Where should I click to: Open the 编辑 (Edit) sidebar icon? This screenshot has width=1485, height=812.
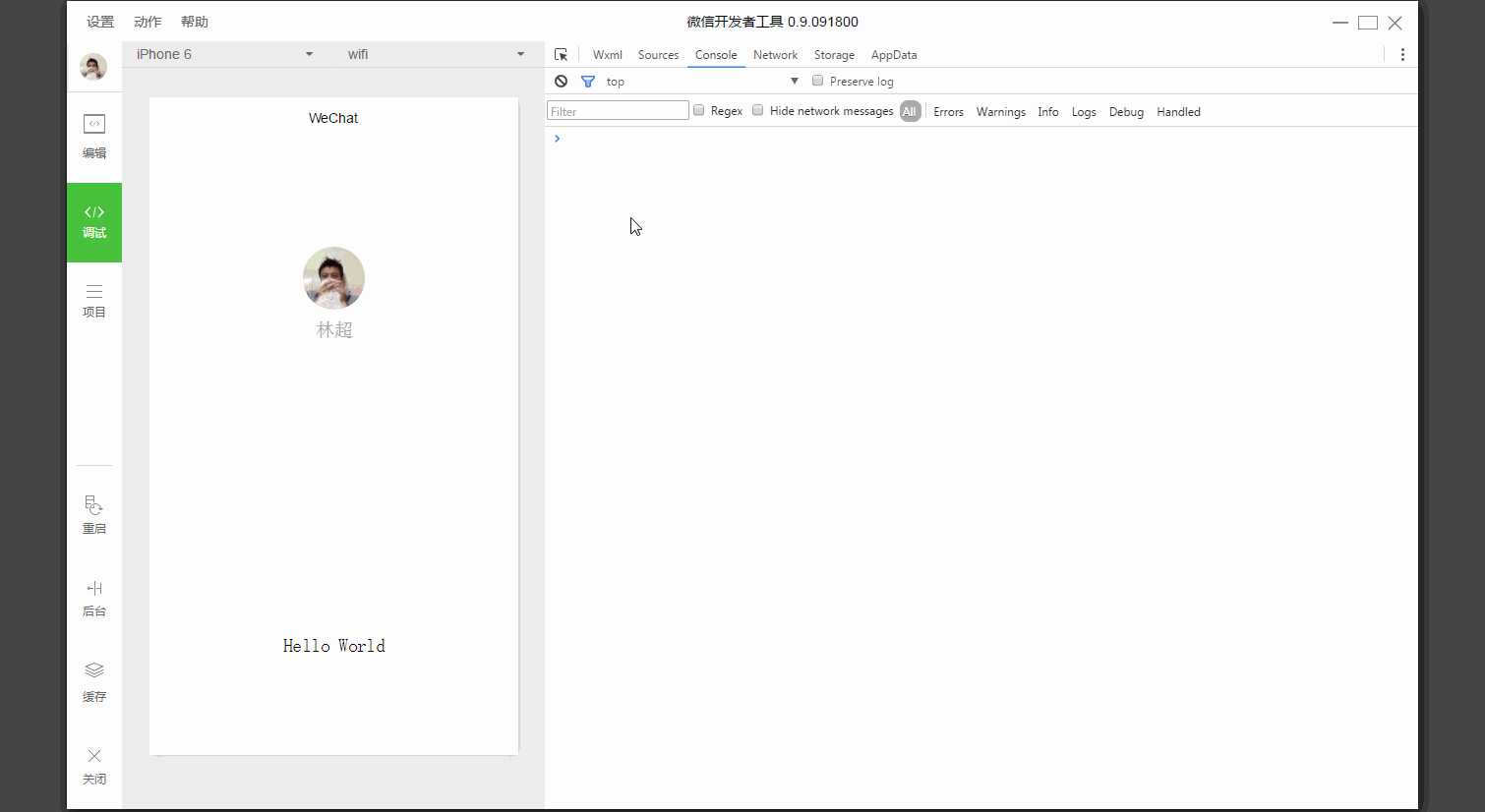pyautogui.click(x=94, y=136)
